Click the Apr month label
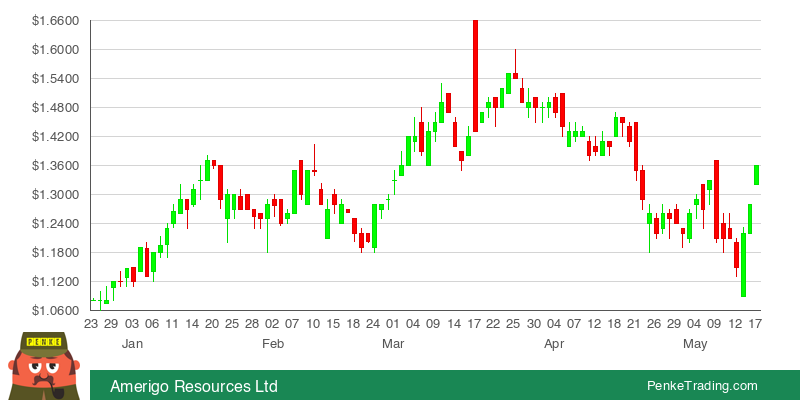 pos(554,345)
